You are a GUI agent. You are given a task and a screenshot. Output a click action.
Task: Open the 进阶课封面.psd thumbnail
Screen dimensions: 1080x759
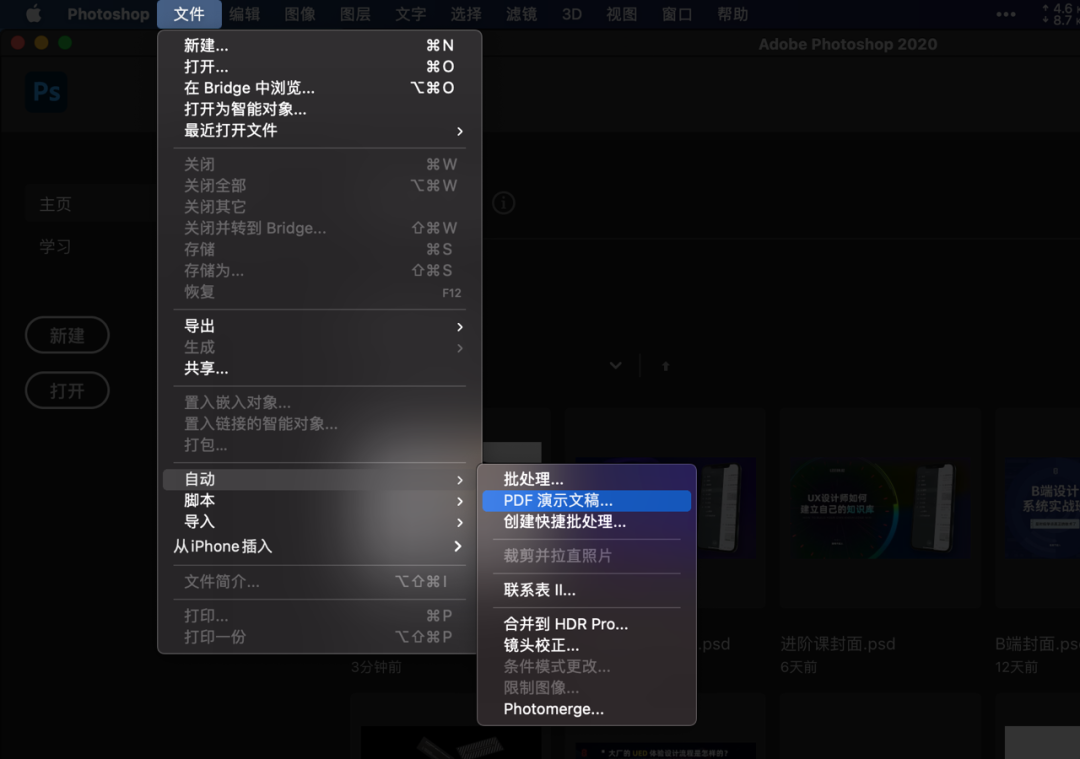point(880,508)
